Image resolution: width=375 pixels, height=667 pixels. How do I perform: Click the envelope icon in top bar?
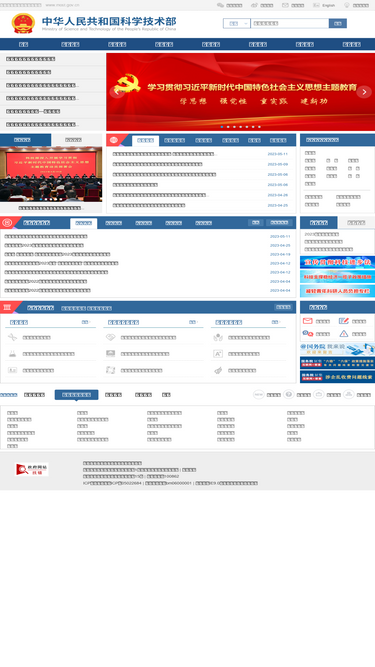point(285,5)
